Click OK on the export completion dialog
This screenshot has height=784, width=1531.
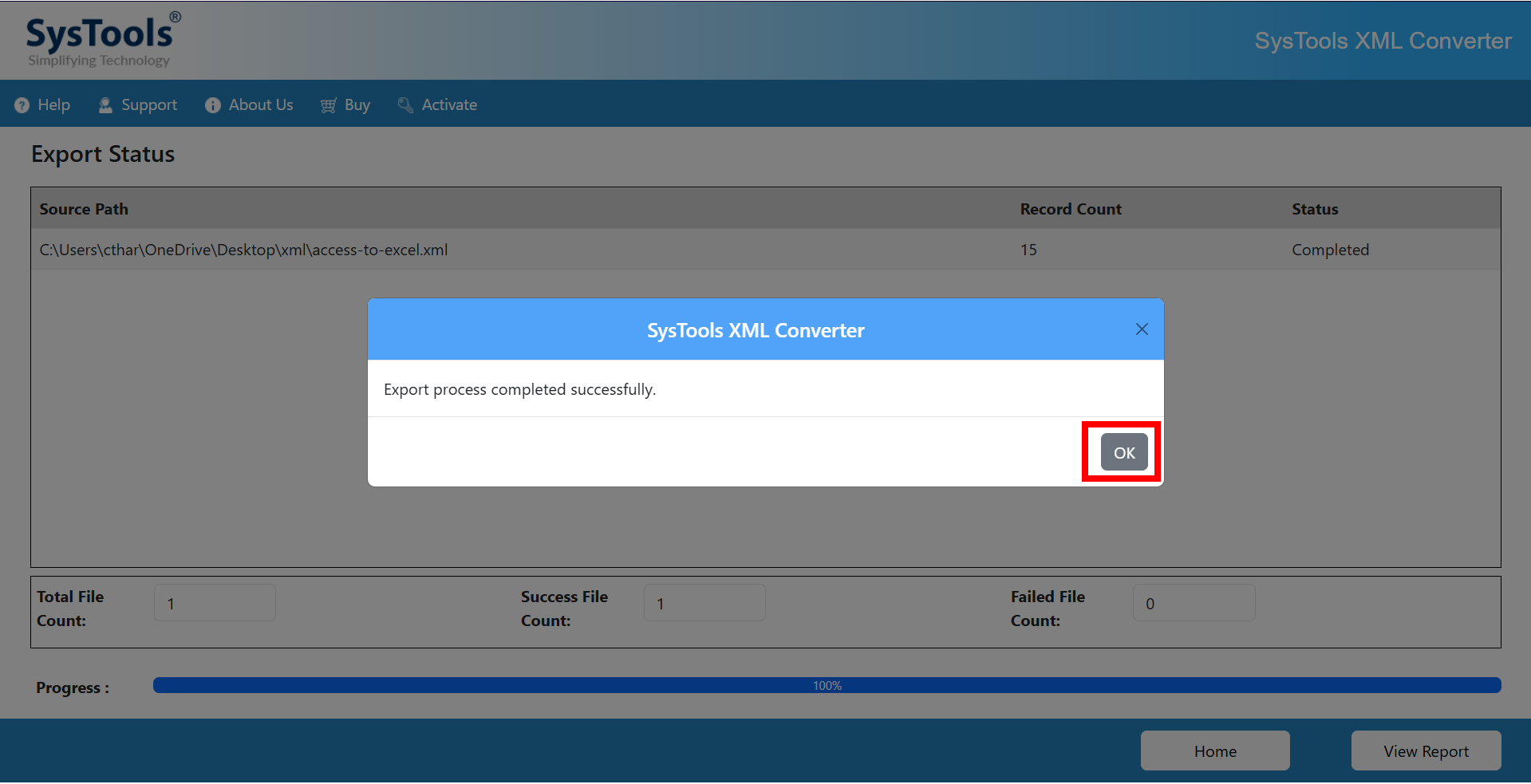pos(1123,451)
